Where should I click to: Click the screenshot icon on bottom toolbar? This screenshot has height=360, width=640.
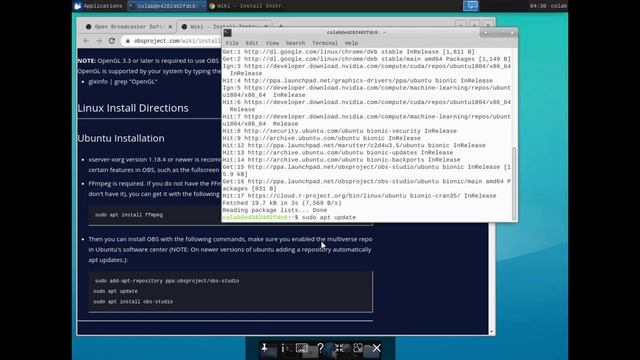[358, 348]
